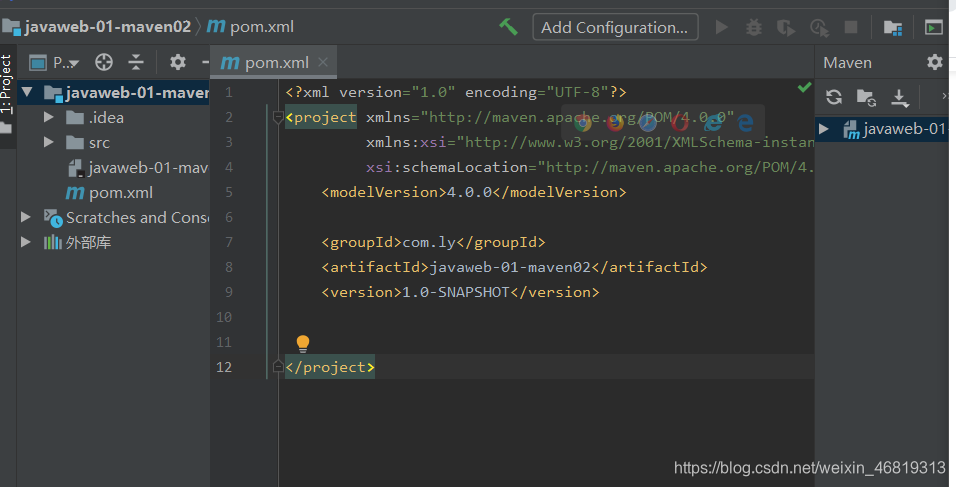Open Project panel settings gear
The image size is (956, 487).
pyautogui.click(x=177, y=62)
